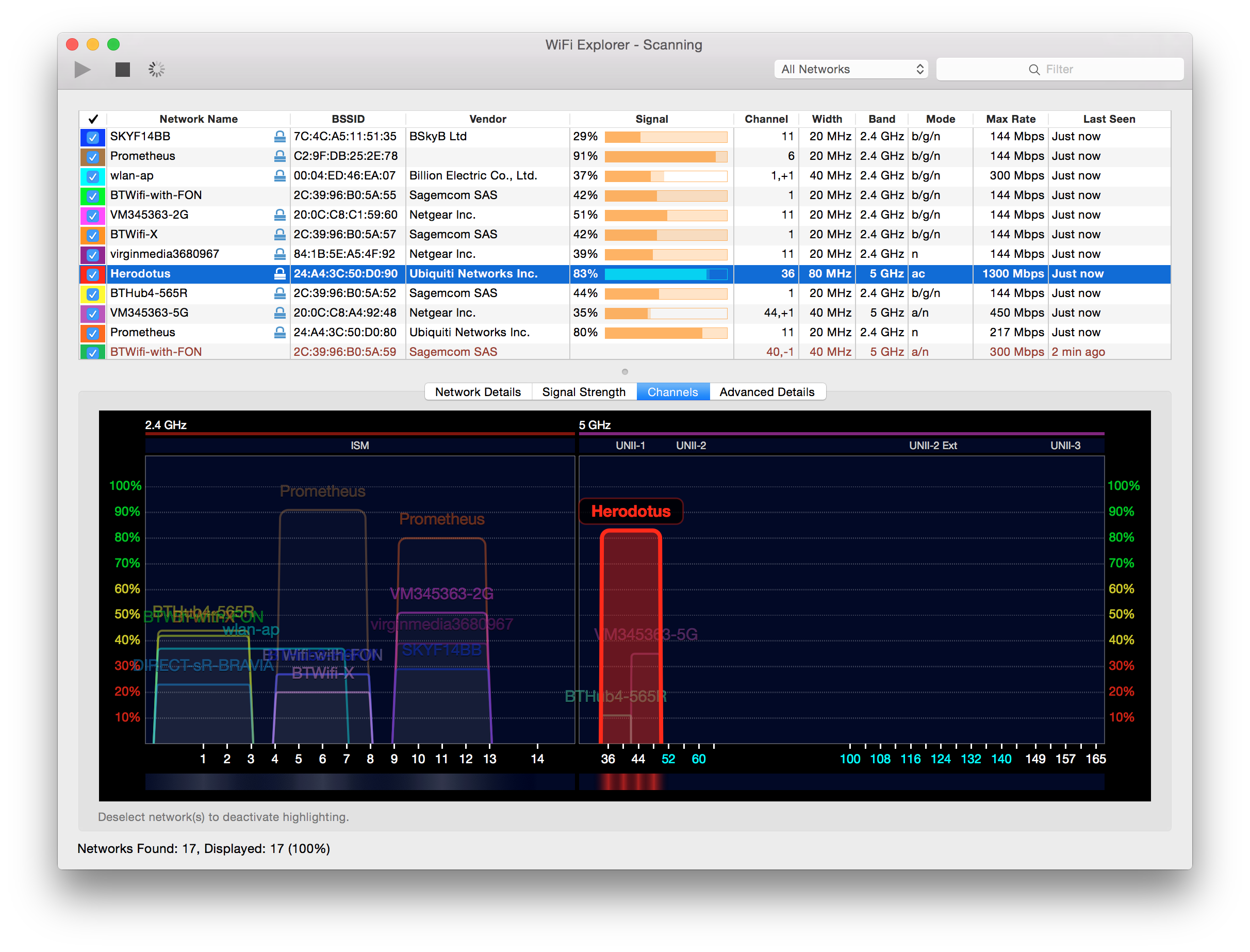Click channel 36 marker on 5 GHz axis
The image size is (1250, 952).
coord(607,759)
